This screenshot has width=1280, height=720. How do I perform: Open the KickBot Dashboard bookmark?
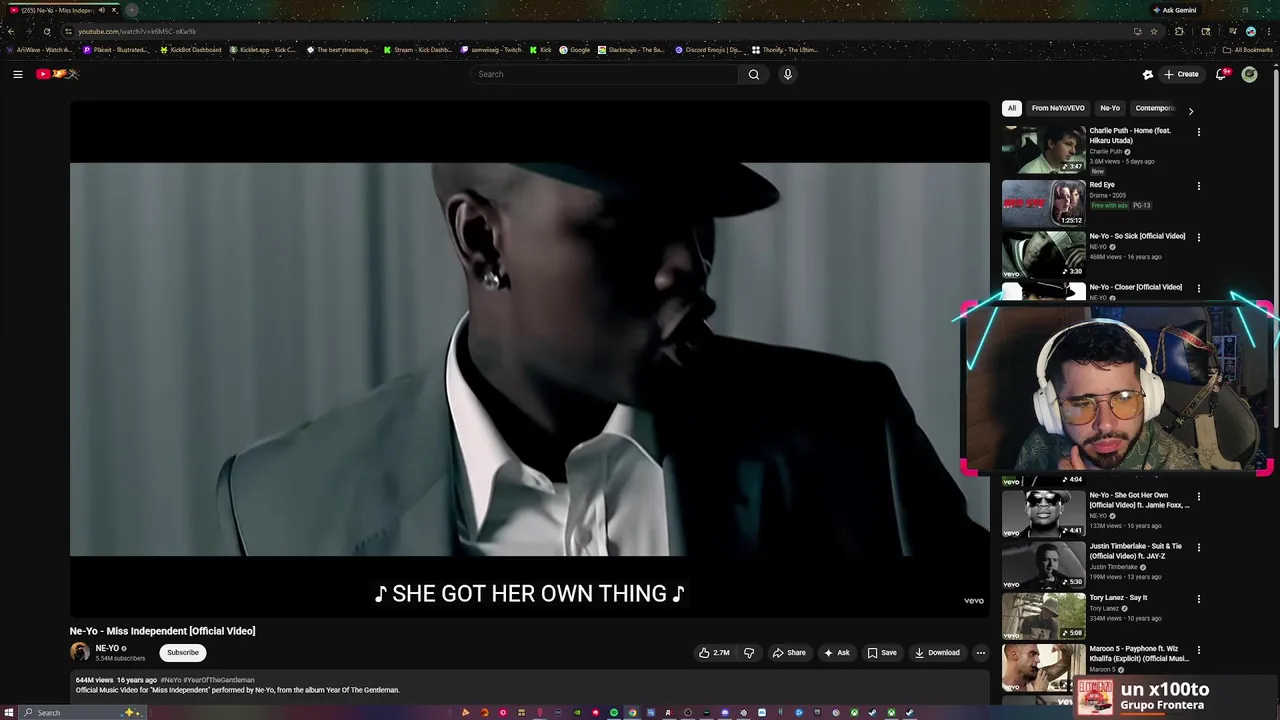point(190,50)
